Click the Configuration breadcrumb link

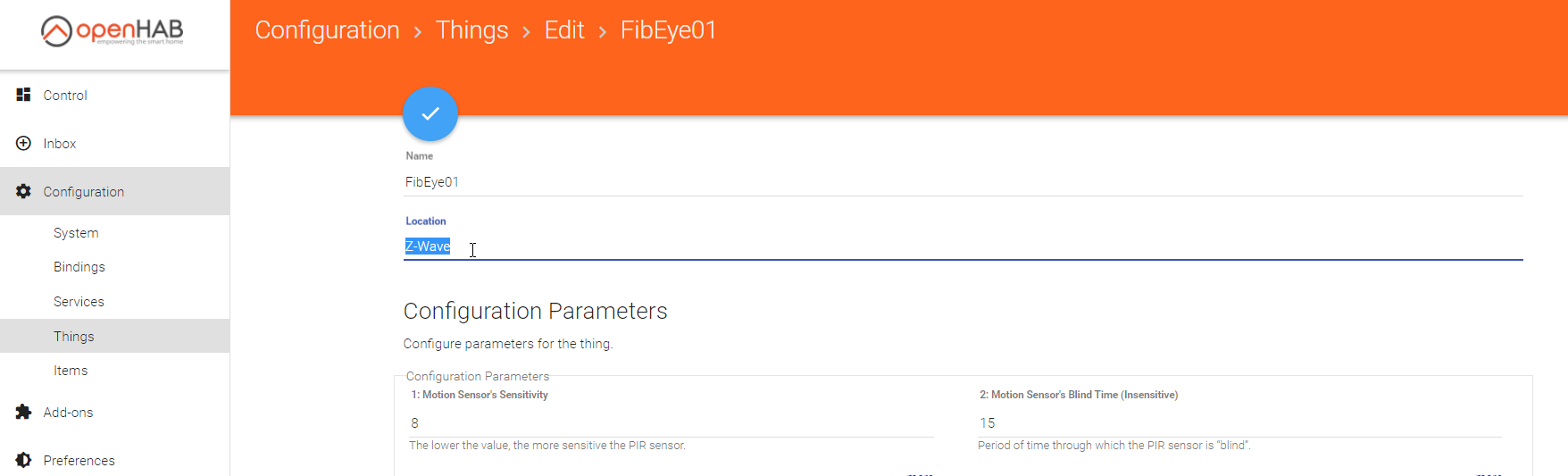pos(327,30)
